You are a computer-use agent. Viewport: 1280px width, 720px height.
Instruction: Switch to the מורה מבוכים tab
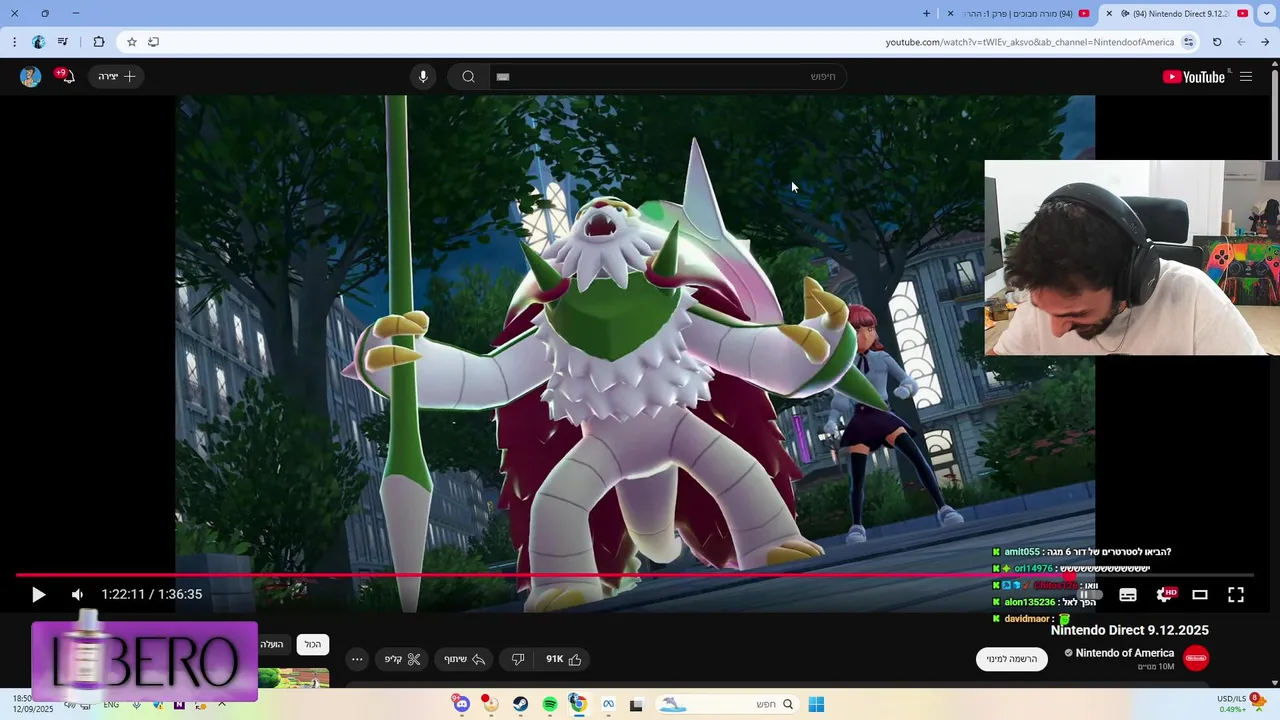point(1018,14)
